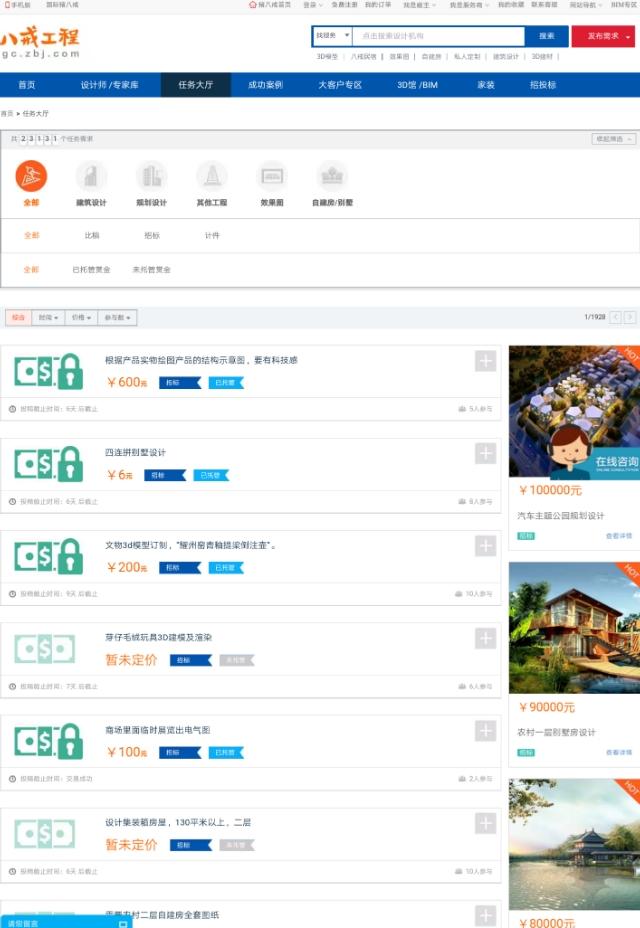
Task: Open the 时间 sort dropdown
Action: (49, 318)
